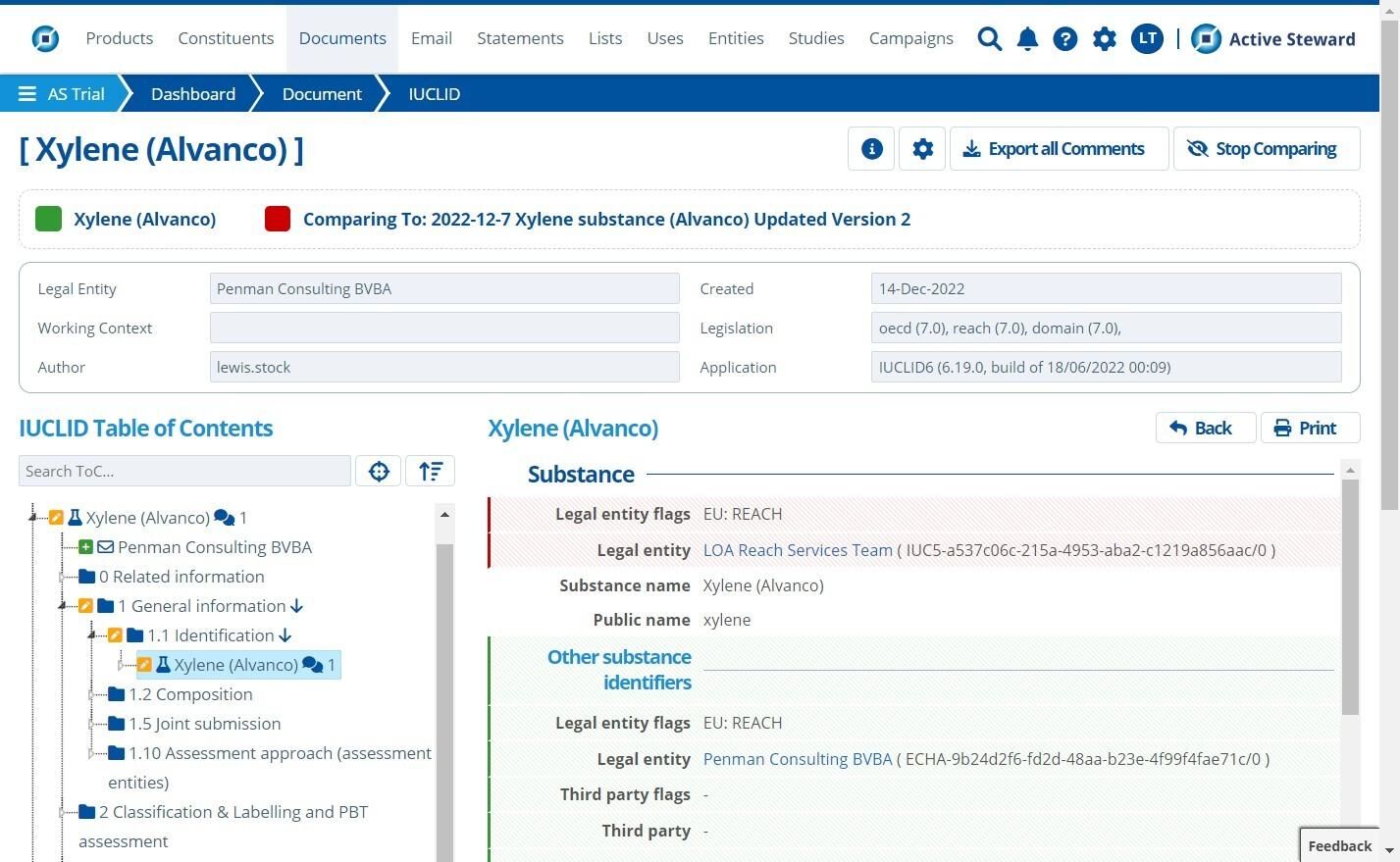
Task: Open the help question mark icon
Action: coord(1064,39)
